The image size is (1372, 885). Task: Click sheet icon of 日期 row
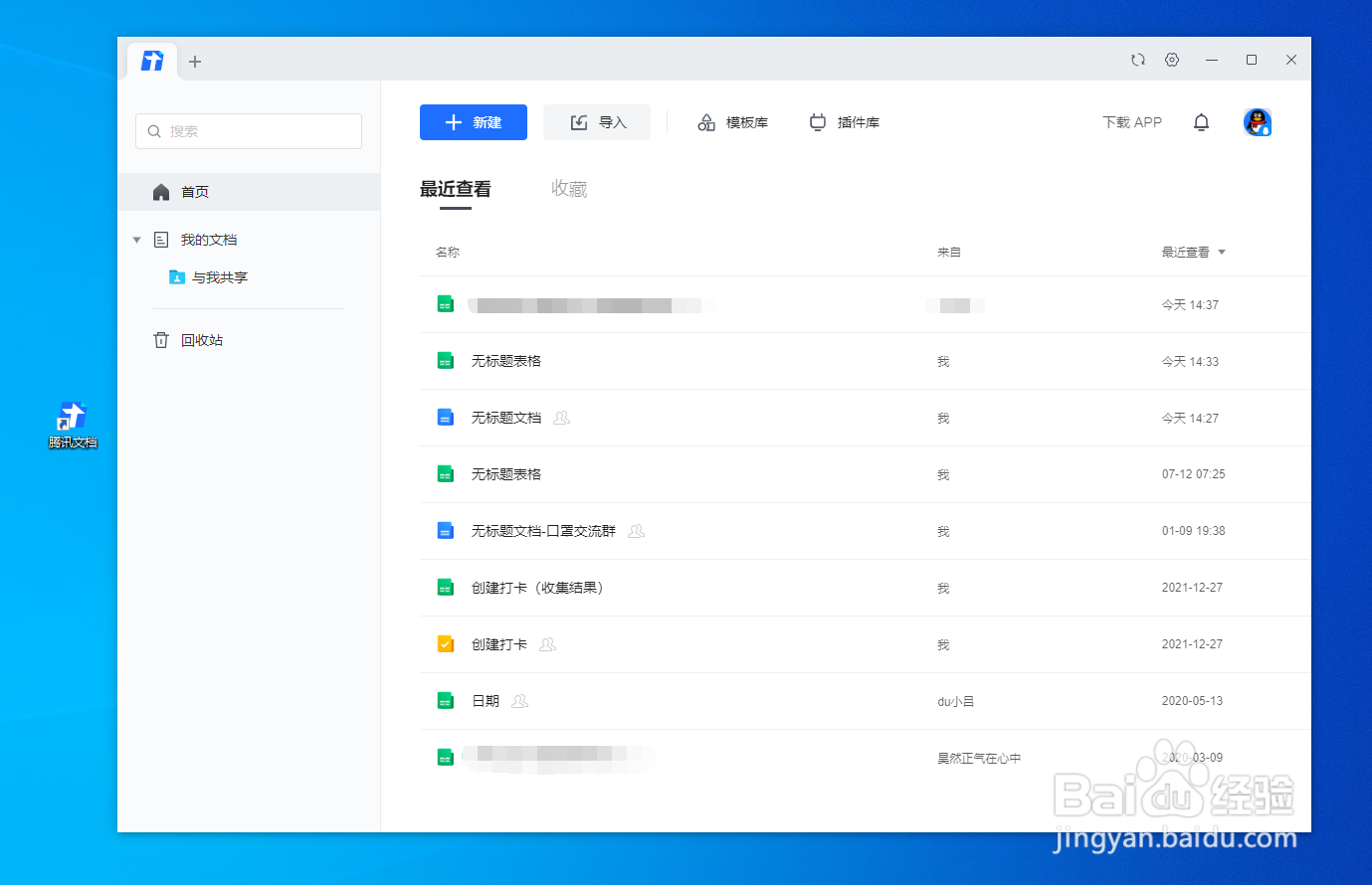tap(446, 701)
